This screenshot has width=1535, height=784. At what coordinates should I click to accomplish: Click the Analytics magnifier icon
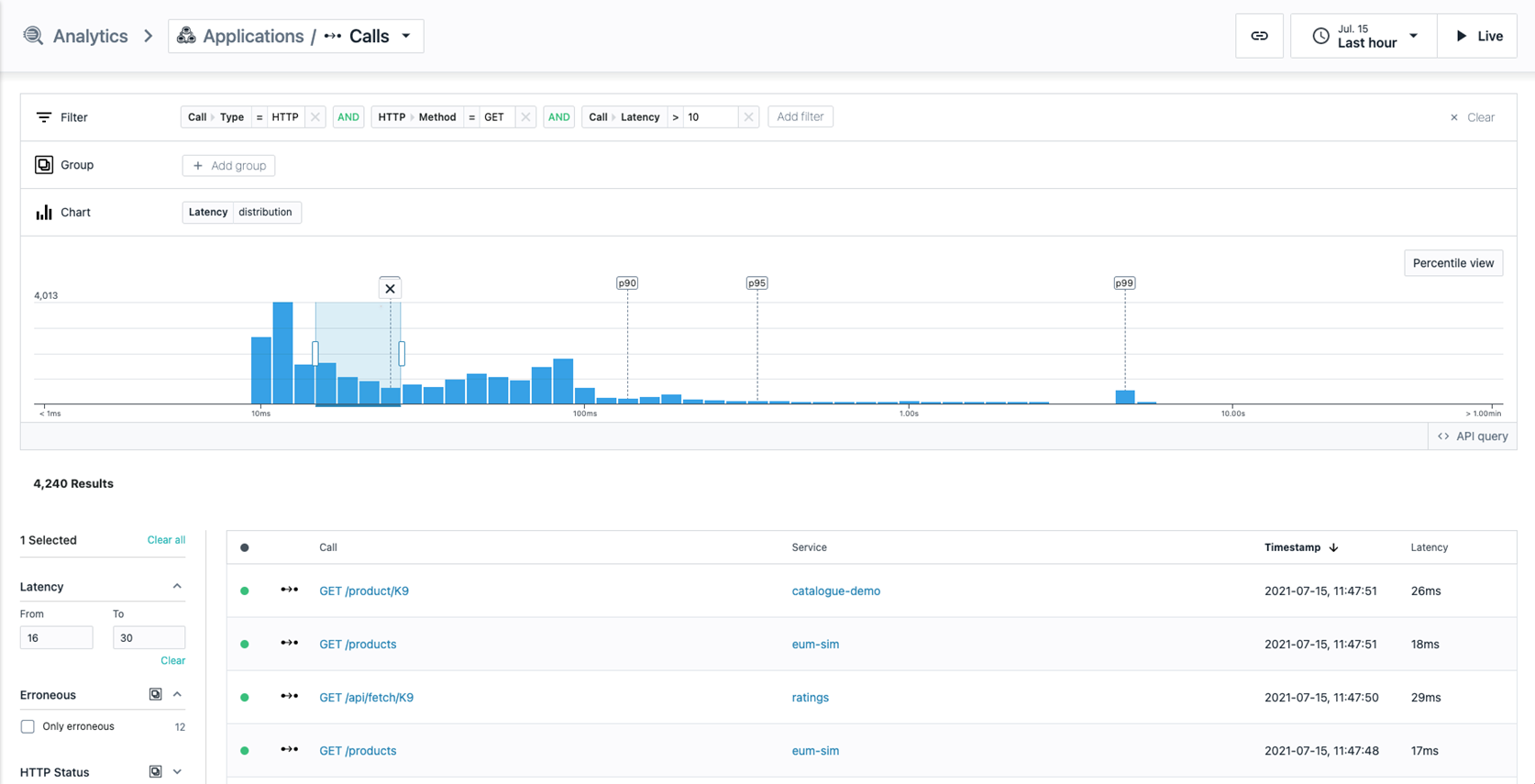click(x=33, y=36)
